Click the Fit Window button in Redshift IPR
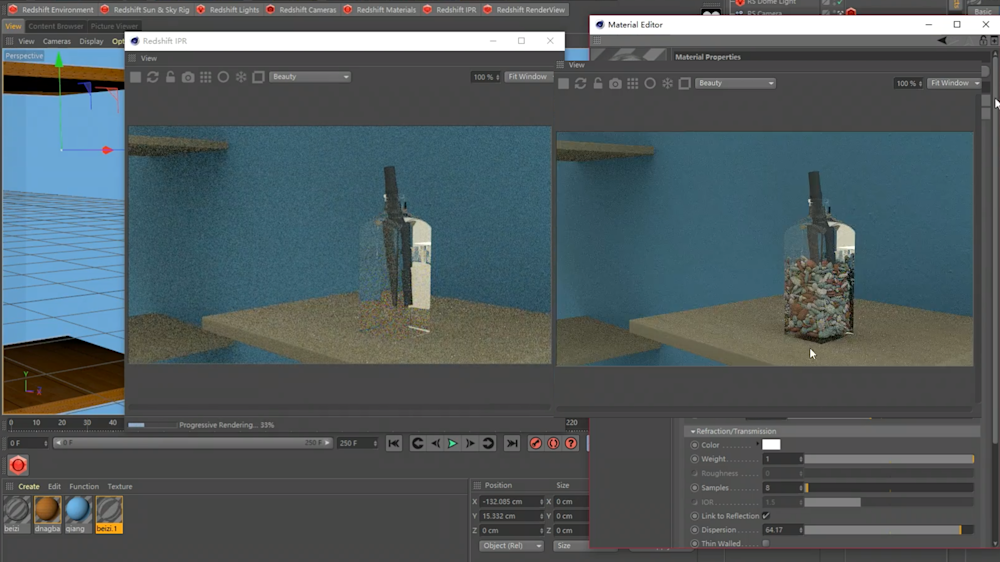The width and height of the screenshot is (1000, 562). point(527,77)
